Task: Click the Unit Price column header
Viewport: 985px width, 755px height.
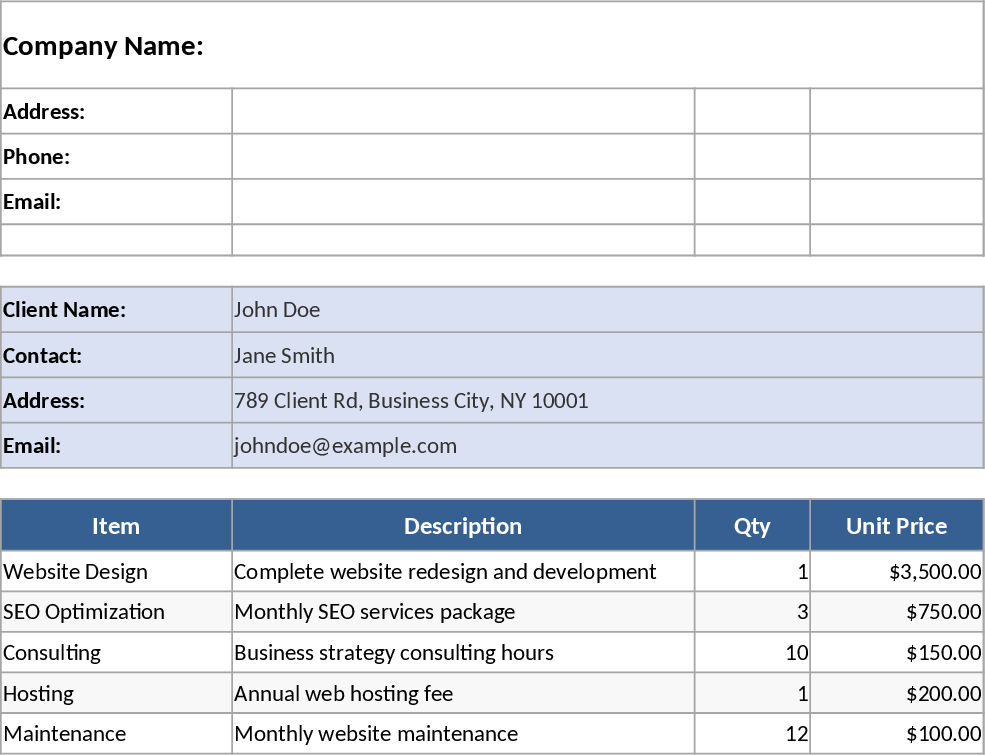Action: coord(896,526)
